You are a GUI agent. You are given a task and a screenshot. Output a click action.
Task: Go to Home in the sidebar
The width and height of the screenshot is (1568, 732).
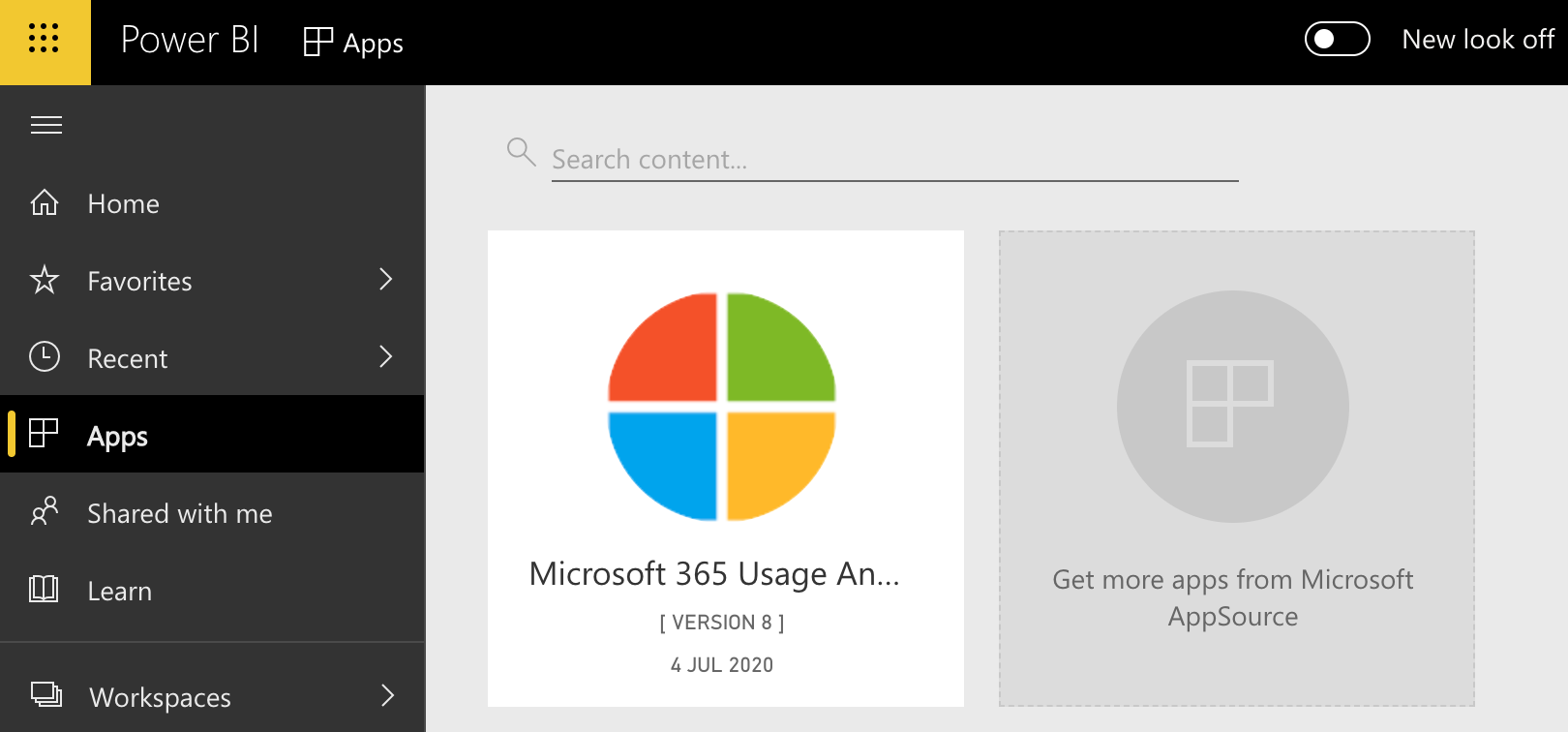tap(212, 202)
